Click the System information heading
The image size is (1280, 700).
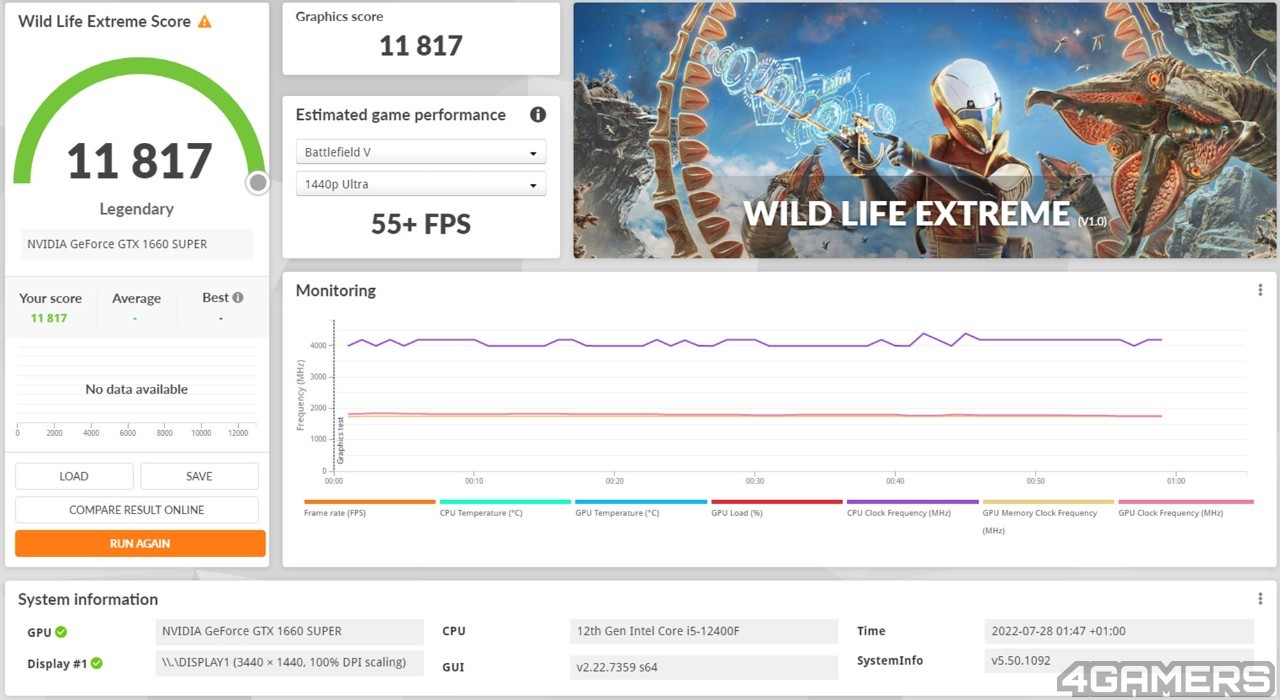(88, 599)
